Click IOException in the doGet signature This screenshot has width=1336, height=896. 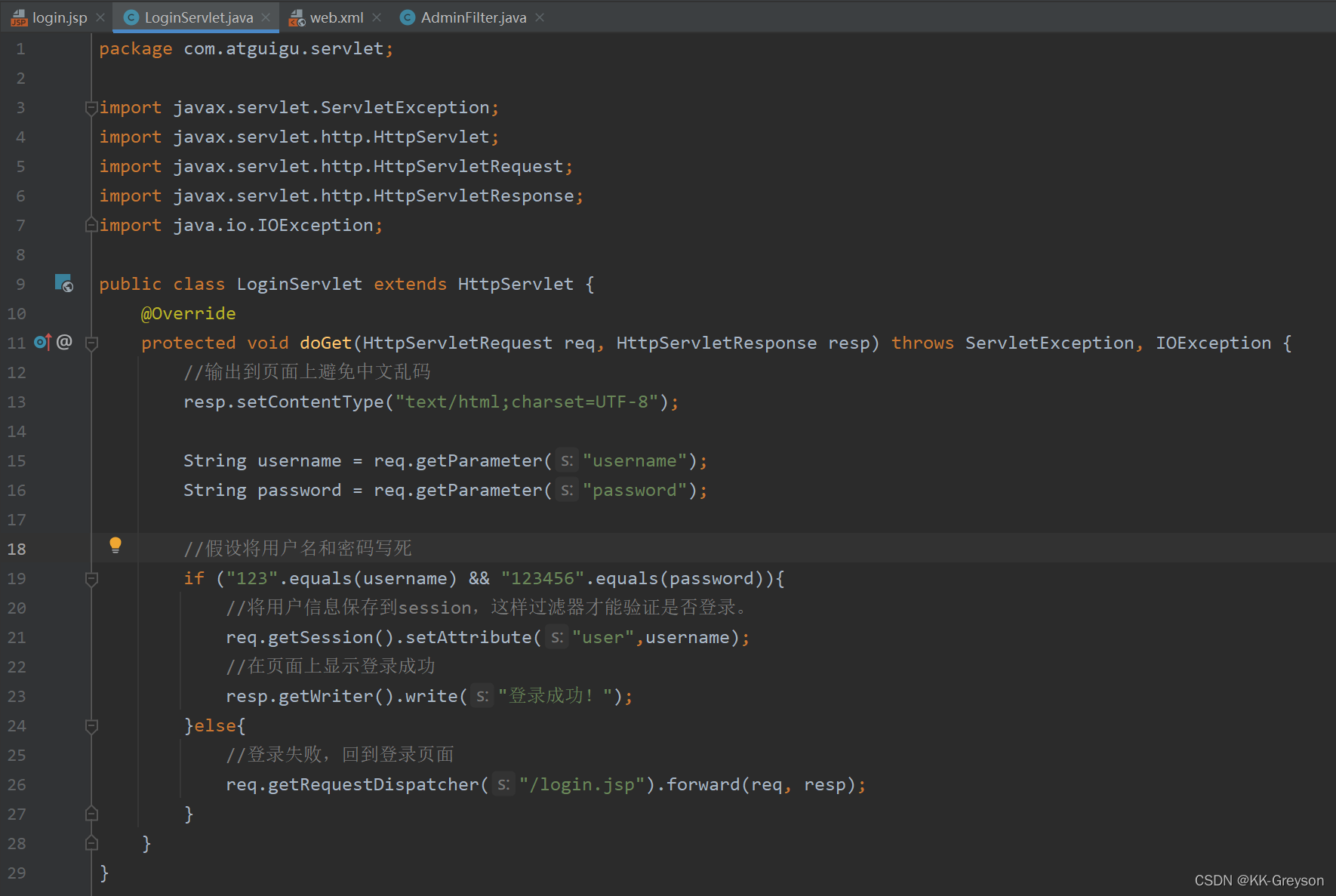tap(1213, 343)
